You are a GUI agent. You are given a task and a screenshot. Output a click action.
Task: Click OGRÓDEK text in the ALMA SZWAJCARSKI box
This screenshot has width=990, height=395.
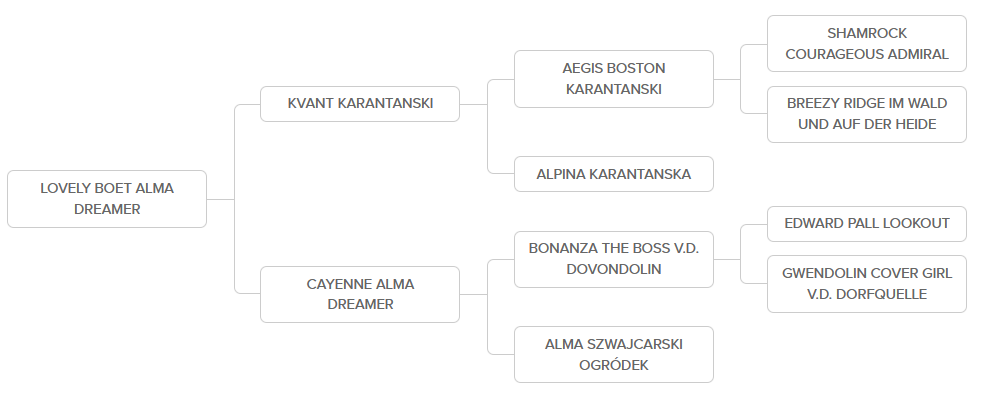(x=614, y=365)
